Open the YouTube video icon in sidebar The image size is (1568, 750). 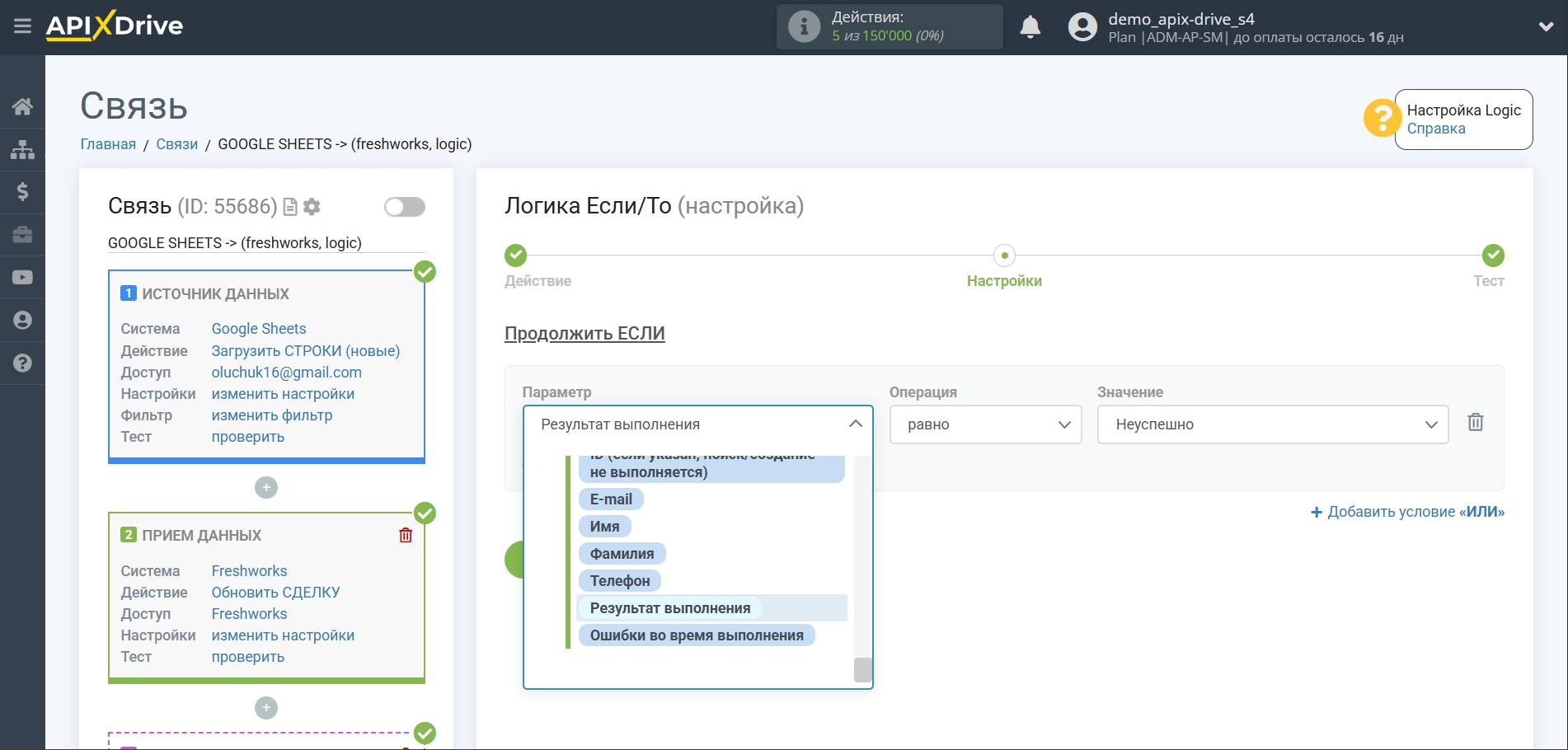coord(22,278)
